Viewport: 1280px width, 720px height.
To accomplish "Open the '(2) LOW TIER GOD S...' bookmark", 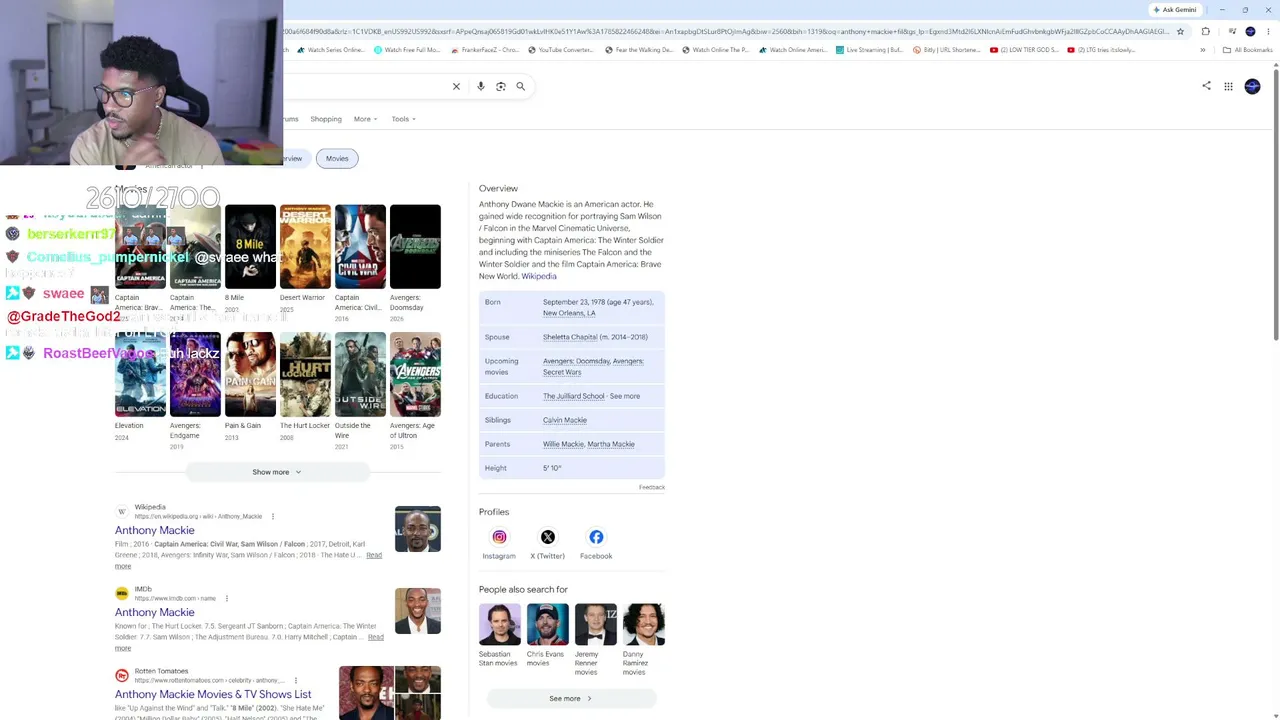I will [x=1024, y=50].
